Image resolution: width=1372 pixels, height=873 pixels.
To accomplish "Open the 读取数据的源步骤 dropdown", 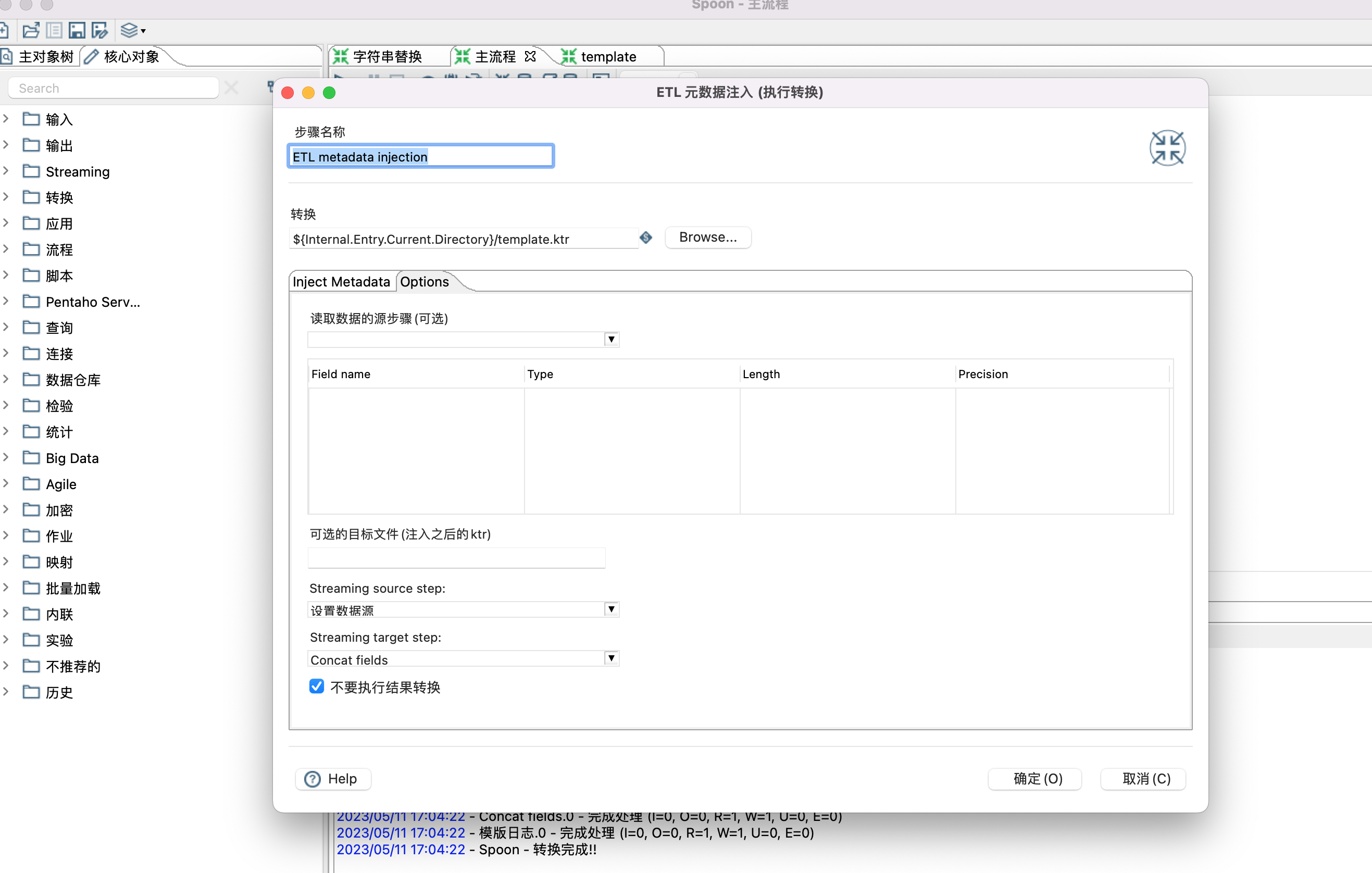I will pyautogui.click(x=611, y=340).
